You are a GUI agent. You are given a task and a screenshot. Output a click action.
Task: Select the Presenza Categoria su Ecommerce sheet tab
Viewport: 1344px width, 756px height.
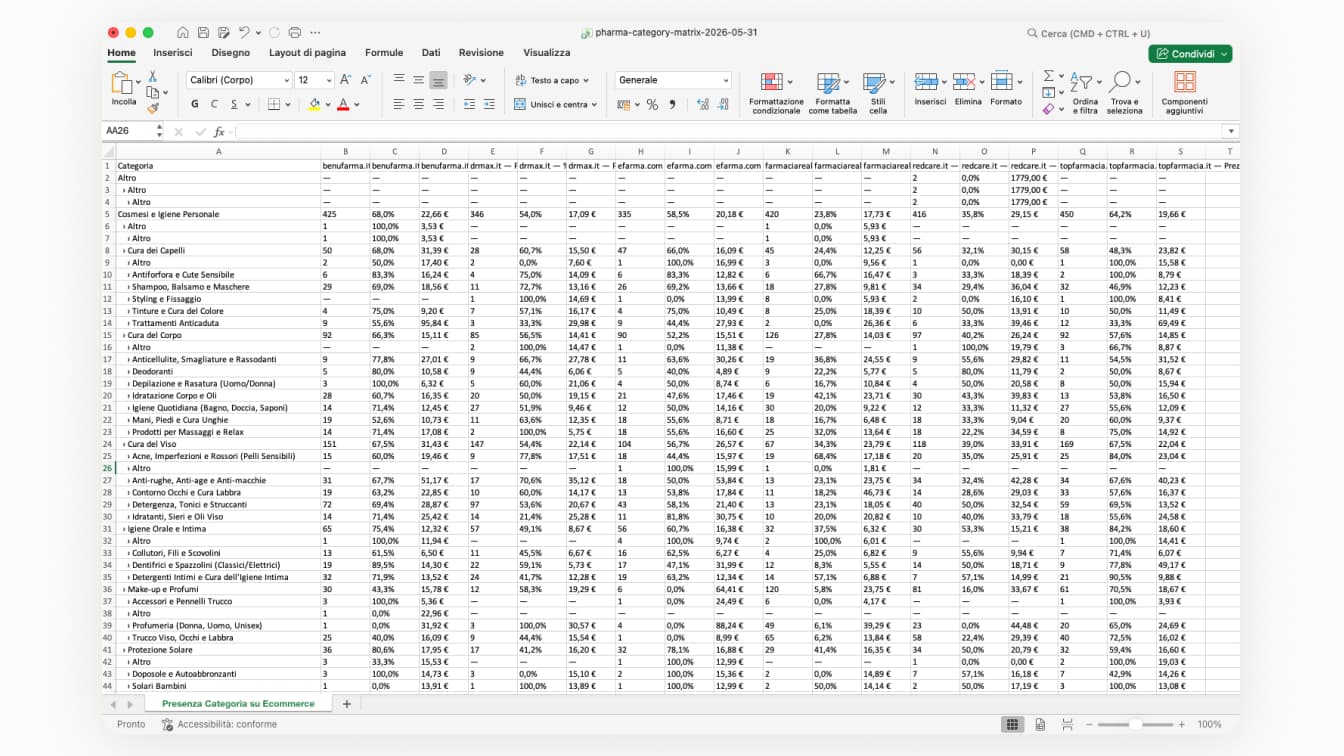click(238, 704)
